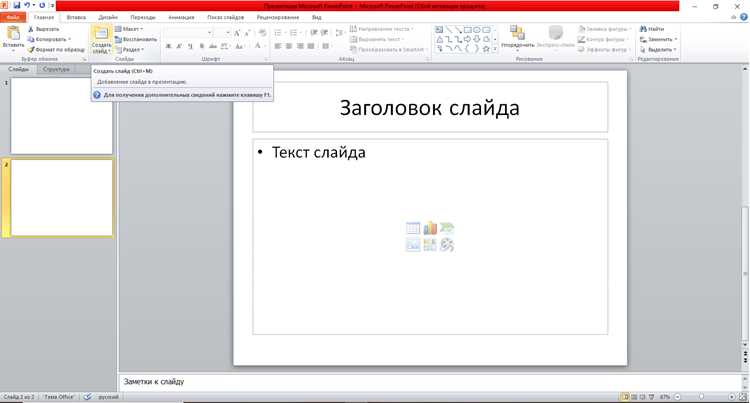Redo with the repeat arrow icon

pos(42,5)
